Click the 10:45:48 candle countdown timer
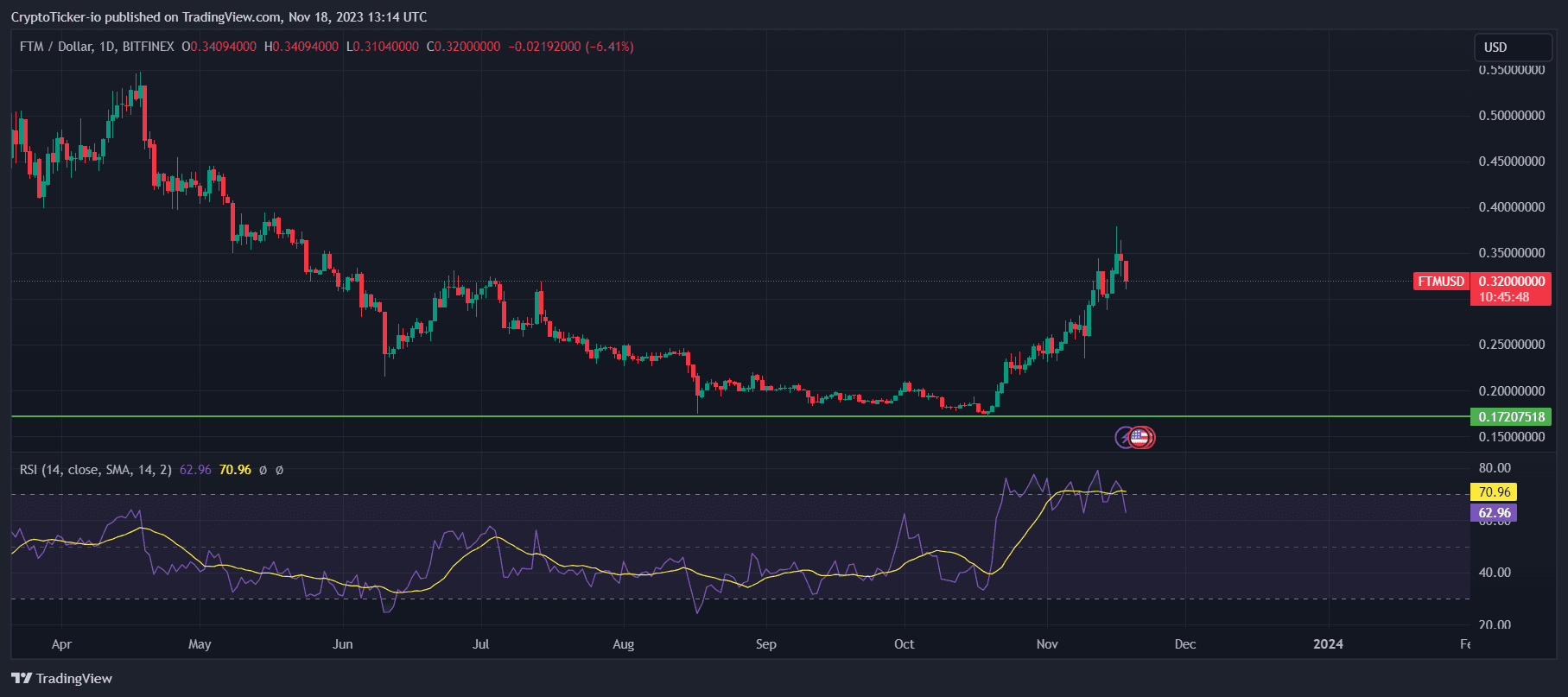Viewport: 1568px width, 697px height. click(x=1504, y=297)
